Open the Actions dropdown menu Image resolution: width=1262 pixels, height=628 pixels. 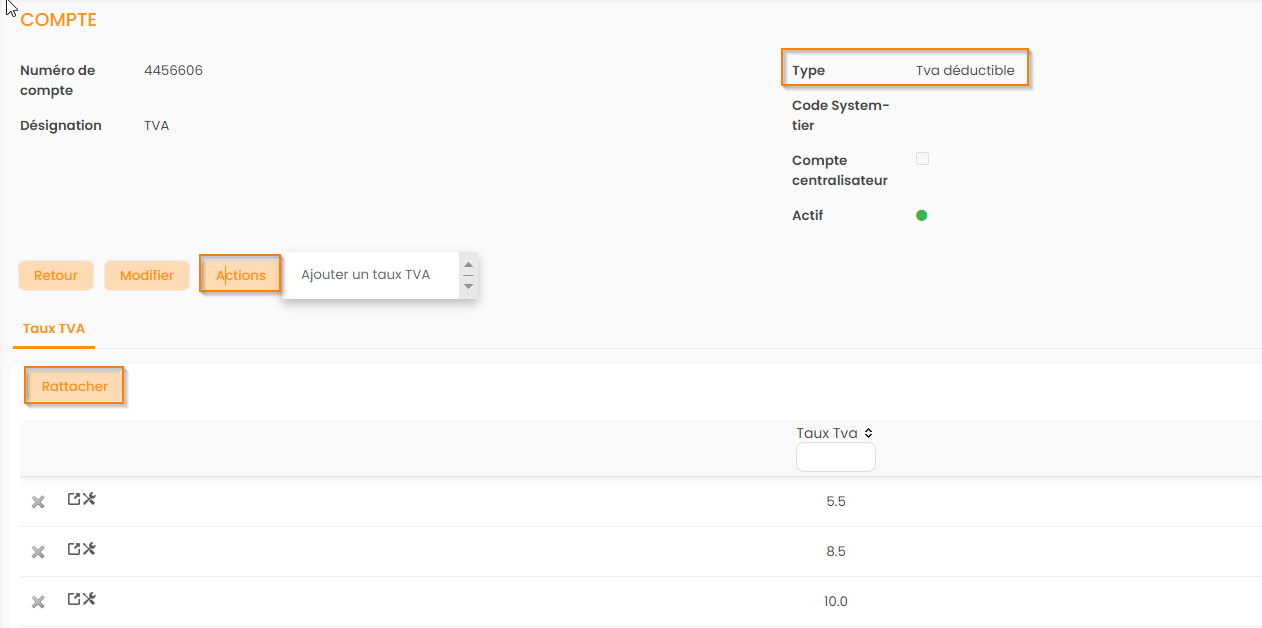tap(240, 275)
